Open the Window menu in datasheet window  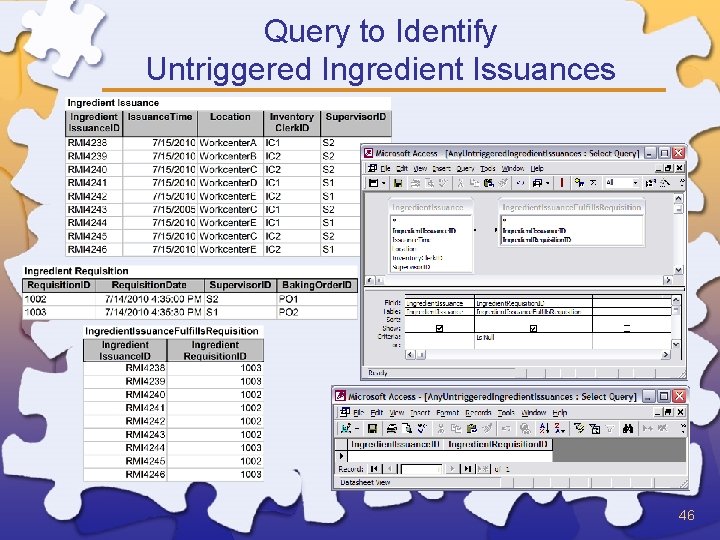[x=534, y=412]
